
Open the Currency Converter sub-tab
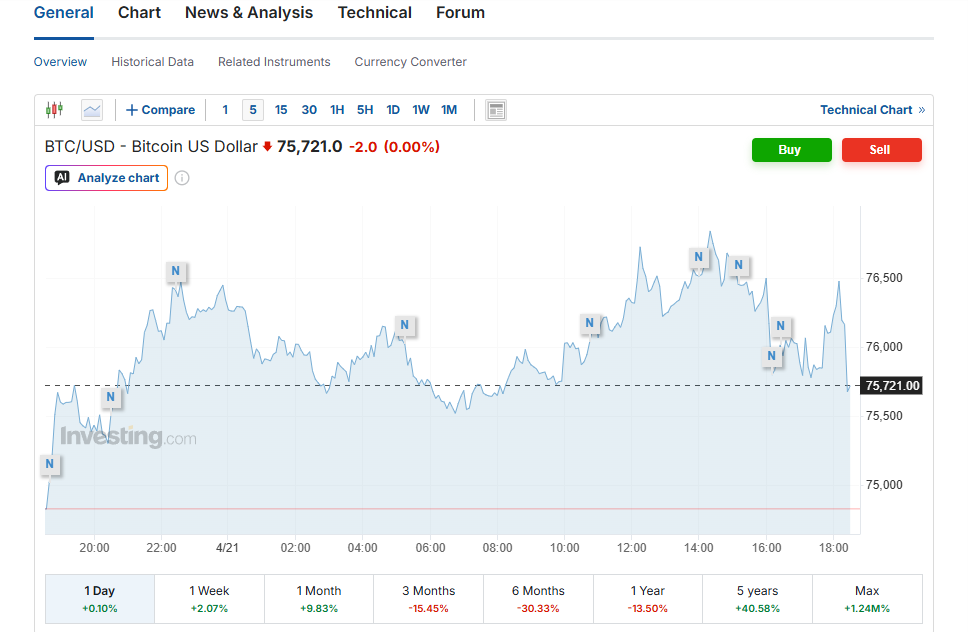point(410,62)
